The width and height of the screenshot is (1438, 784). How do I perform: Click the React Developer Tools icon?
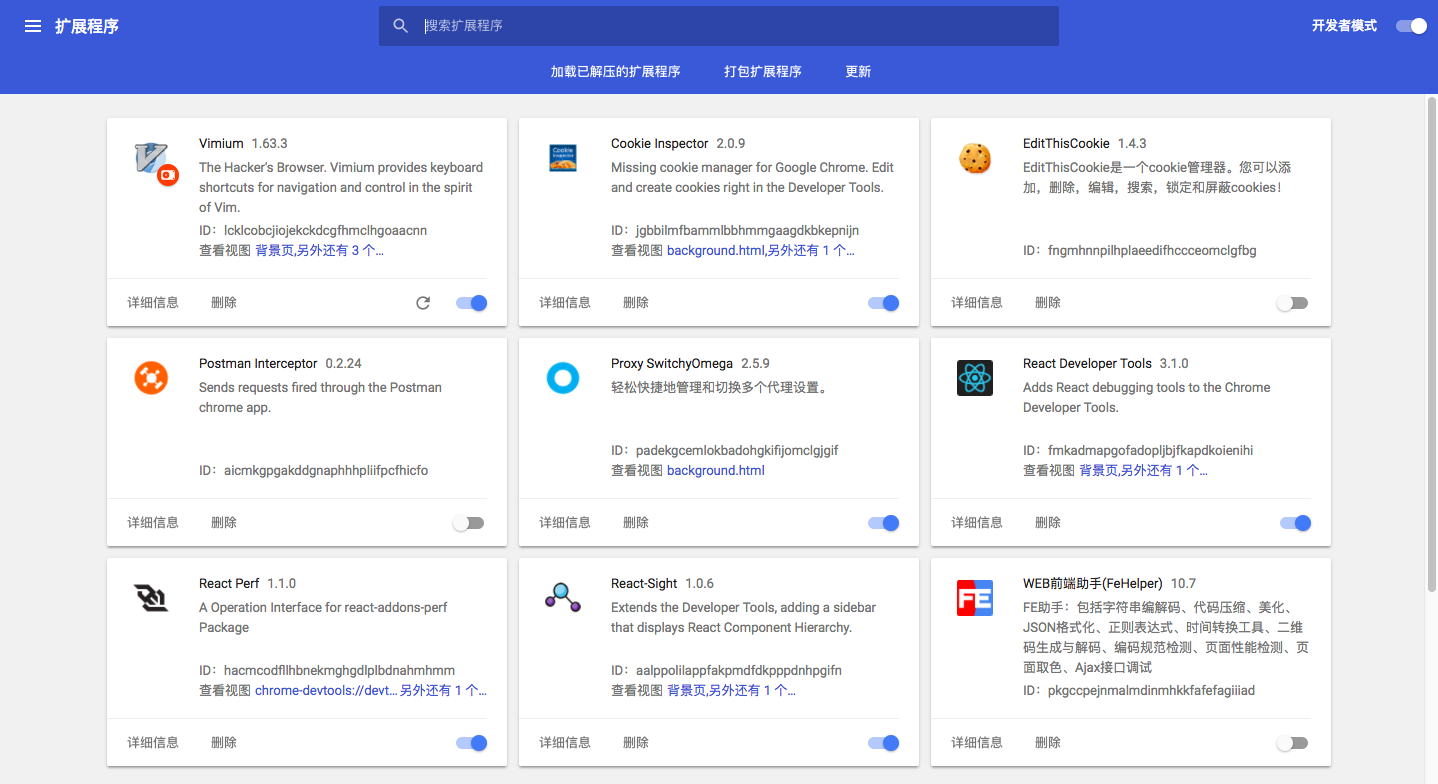pos(975,378)
